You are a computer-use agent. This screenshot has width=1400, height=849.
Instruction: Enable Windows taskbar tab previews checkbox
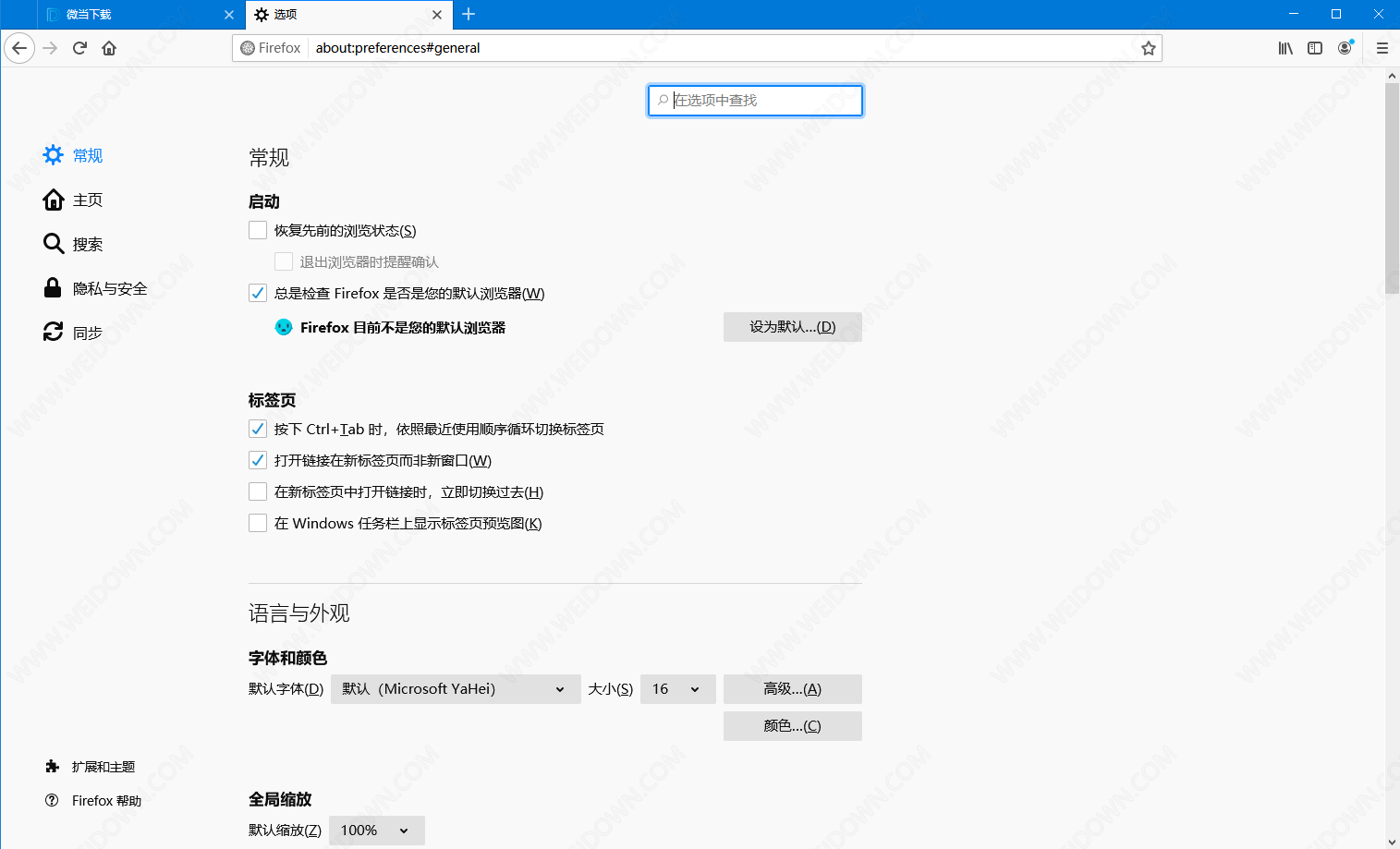click(x=258, y=523)
